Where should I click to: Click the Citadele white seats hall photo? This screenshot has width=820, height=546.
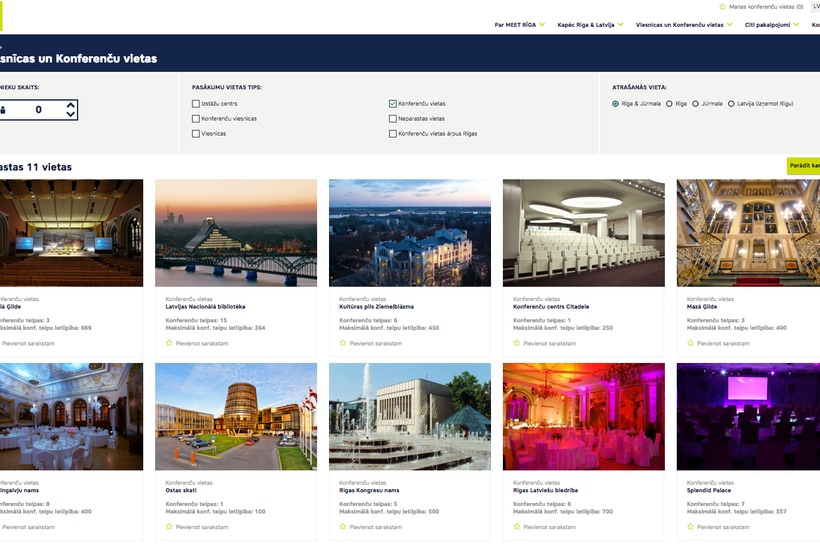[x=584, y=233]
